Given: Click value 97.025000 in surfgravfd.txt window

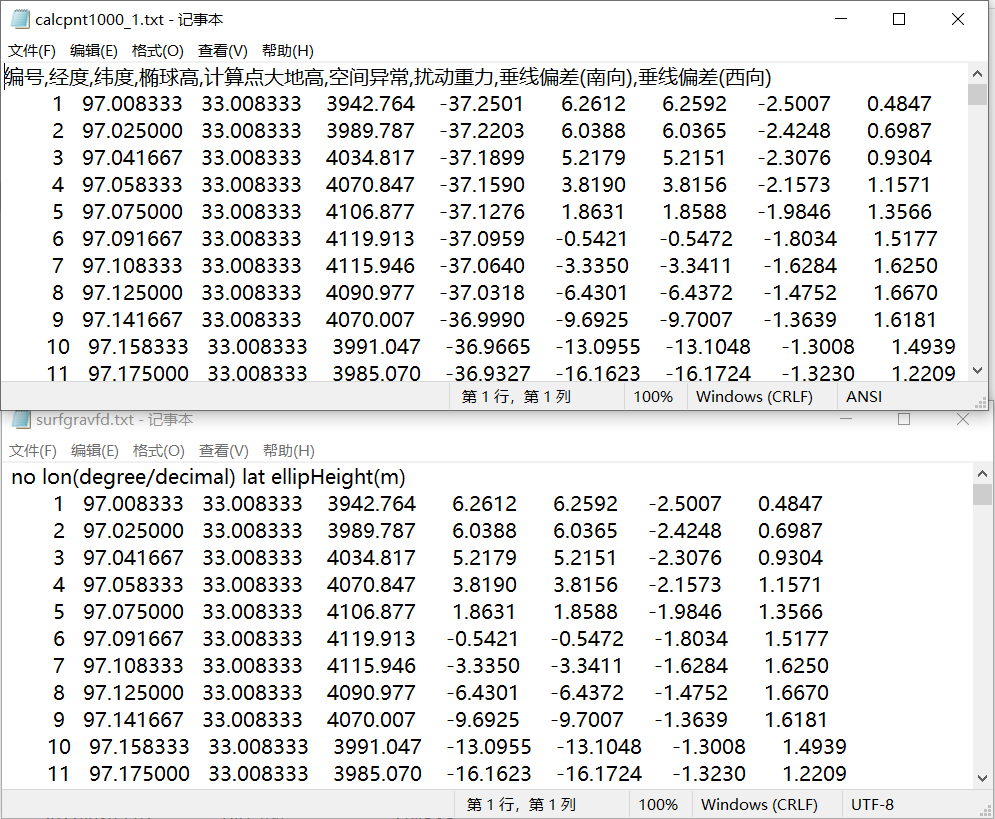Looking at the screenshot, I should pyautogui.click(x=133, y=531).
